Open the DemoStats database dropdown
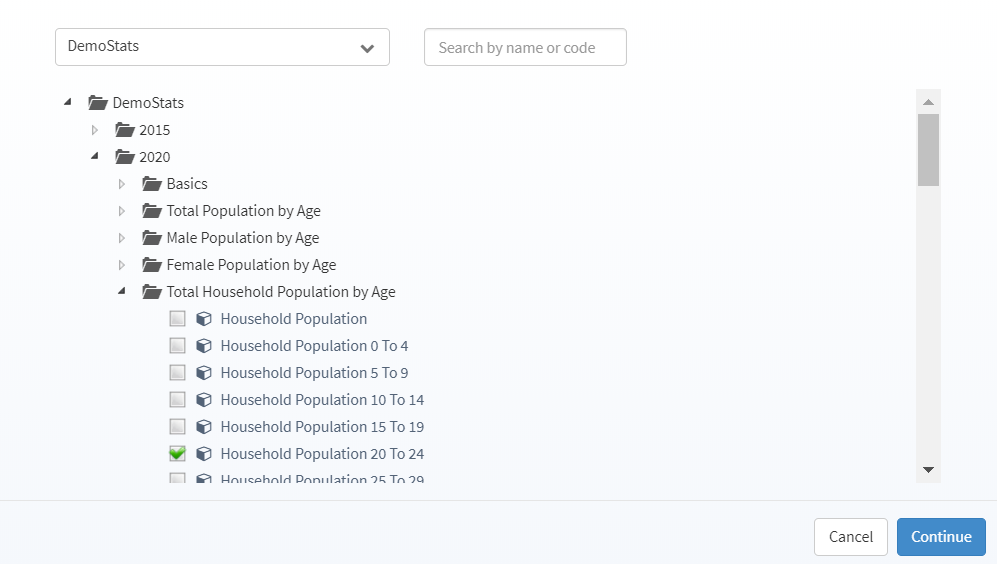Image resolution: width=997 pixels, height=564 pixels. click(x=223, y=47)
